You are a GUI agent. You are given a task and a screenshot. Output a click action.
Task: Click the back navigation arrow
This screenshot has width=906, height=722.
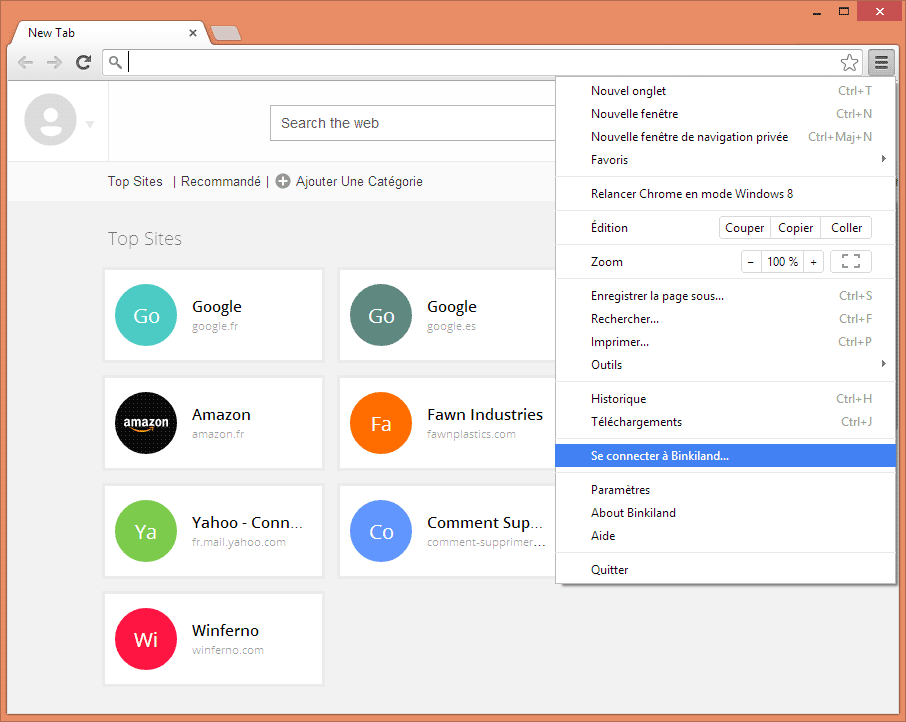[x=25, y=62]
